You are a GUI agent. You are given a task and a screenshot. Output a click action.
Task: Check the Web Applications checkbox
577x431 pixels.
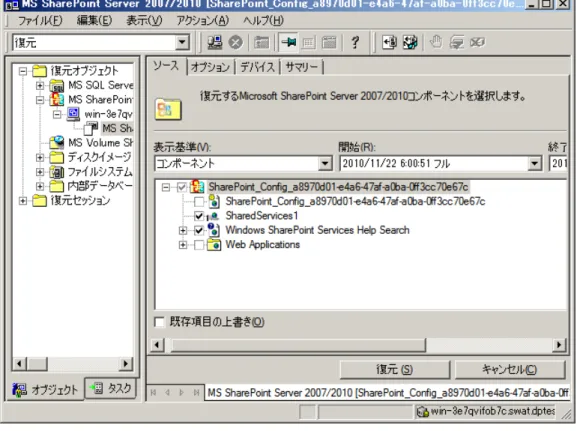[x=199, y=245]
